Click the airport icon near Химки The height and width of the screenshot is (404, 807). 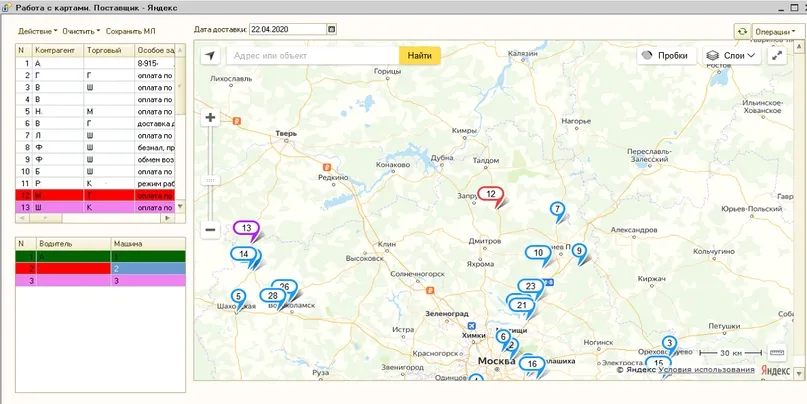coord(472,326)
